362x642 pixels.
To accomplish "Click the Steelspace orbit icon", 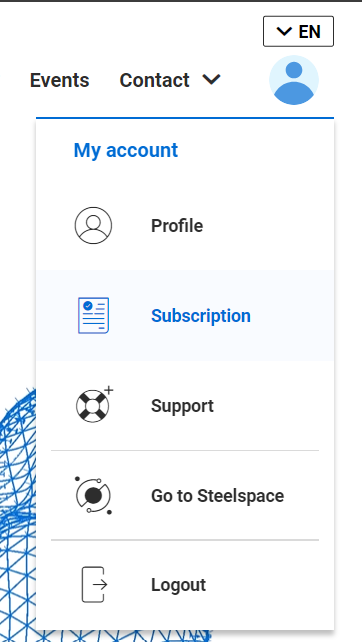I will point(93,495).
